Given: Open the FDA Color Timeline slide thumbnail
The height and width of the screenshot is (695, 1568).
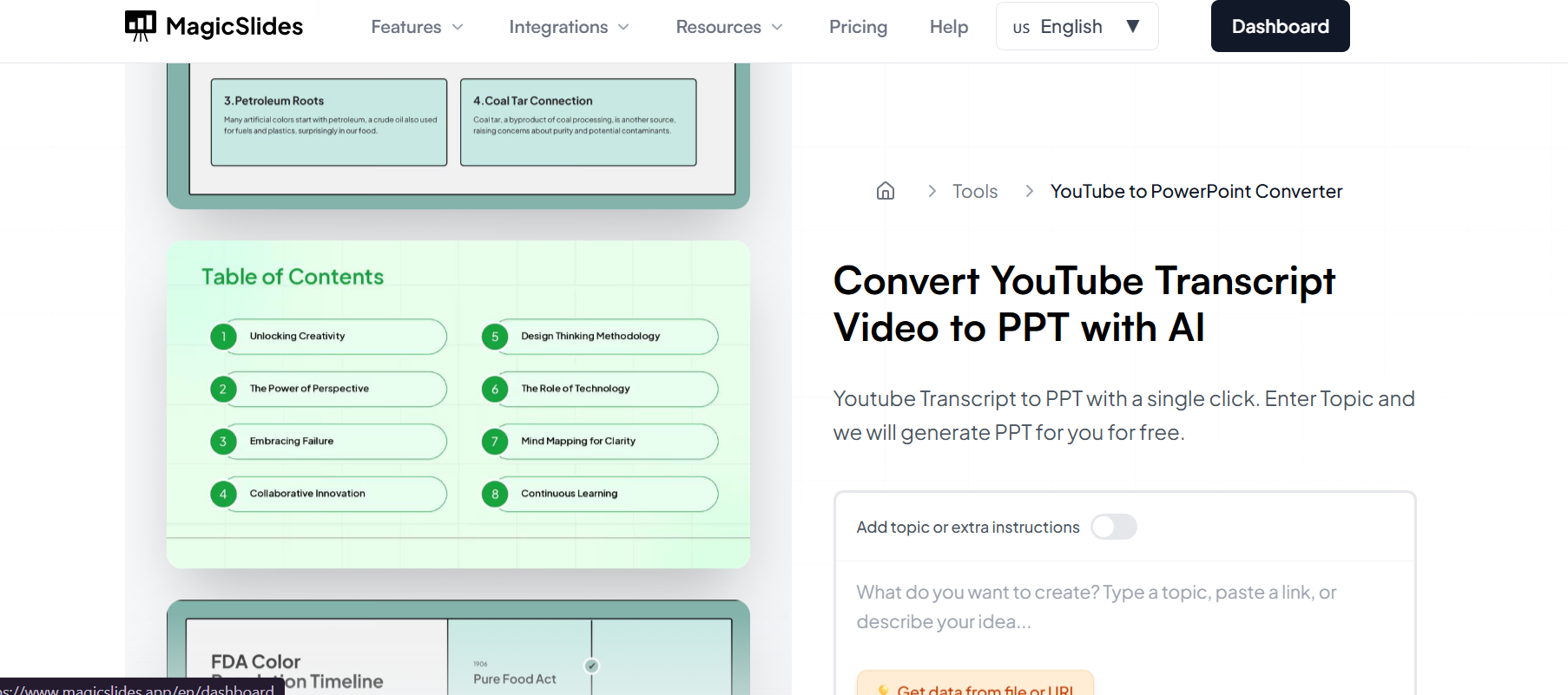Looking at the screenshot, I should tap(458, 647).
